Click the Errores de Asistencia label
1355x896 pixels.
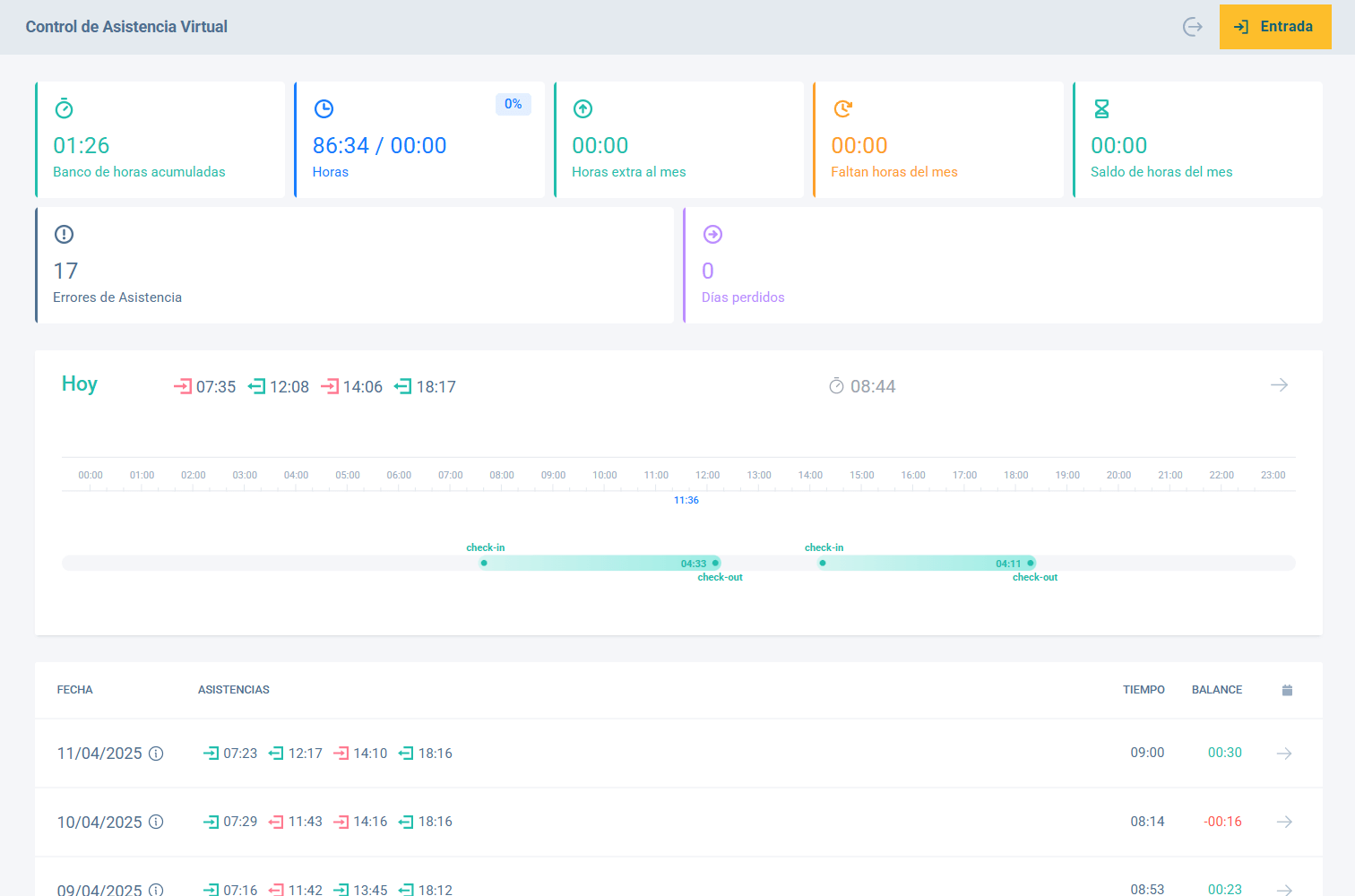(117, 297)
